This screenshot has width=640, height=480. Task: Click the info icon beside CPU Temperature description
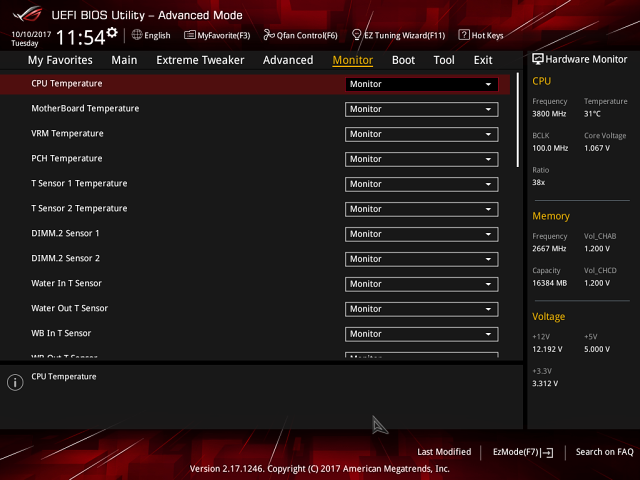(x=15, y=382)
